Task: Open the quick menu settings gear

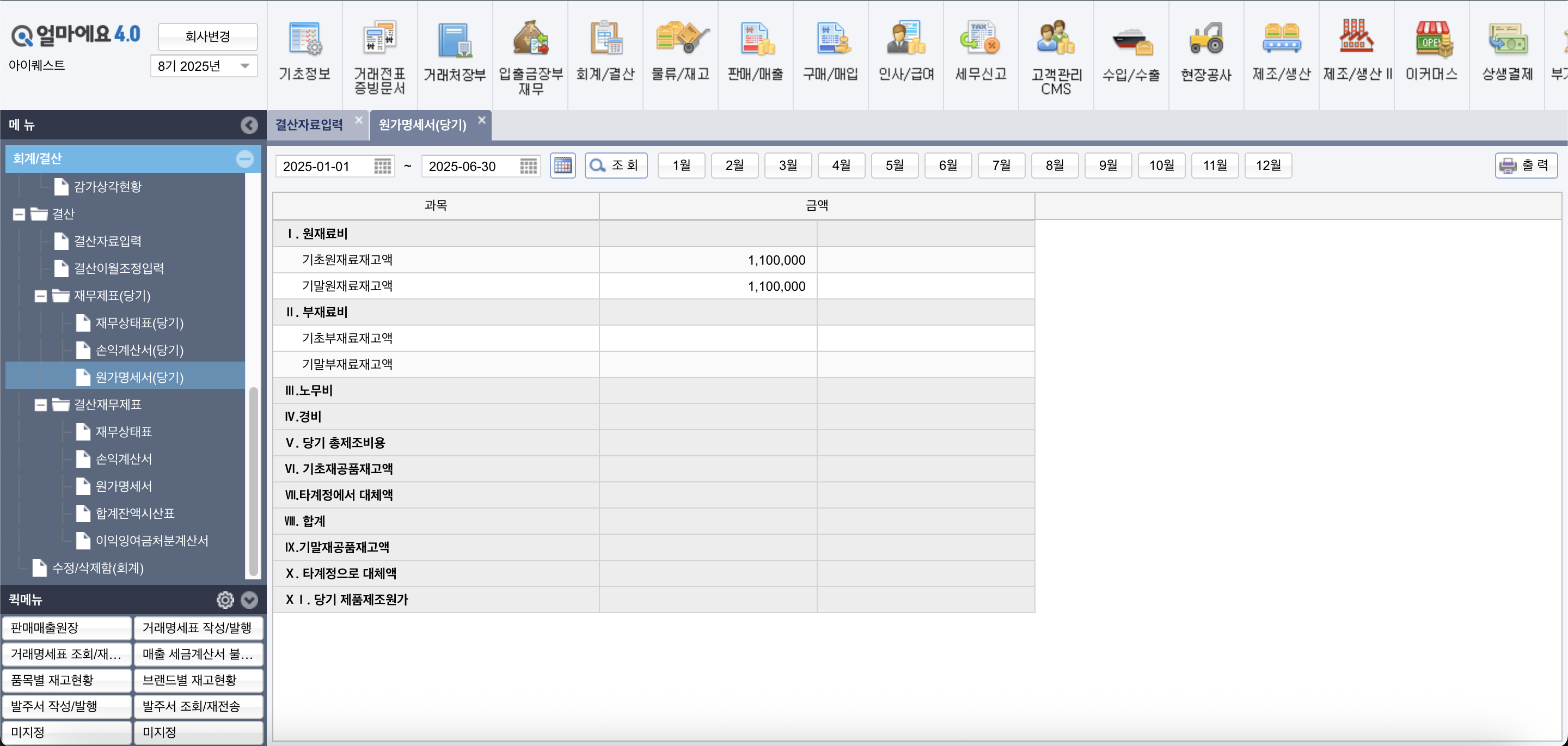Action: tap(225, 600)
